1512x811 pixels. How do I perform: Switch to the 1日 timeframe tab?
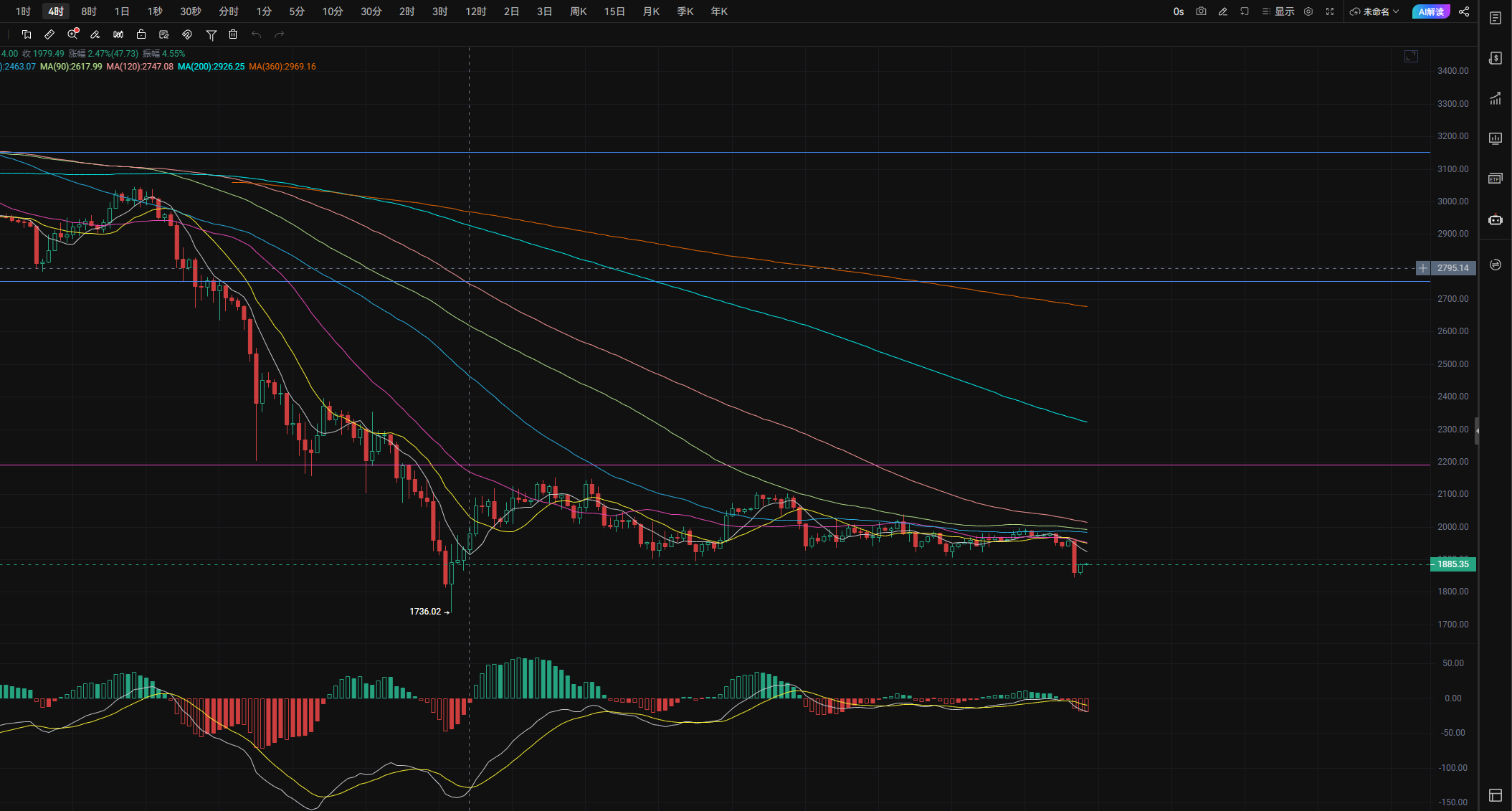tap(122, 11)
